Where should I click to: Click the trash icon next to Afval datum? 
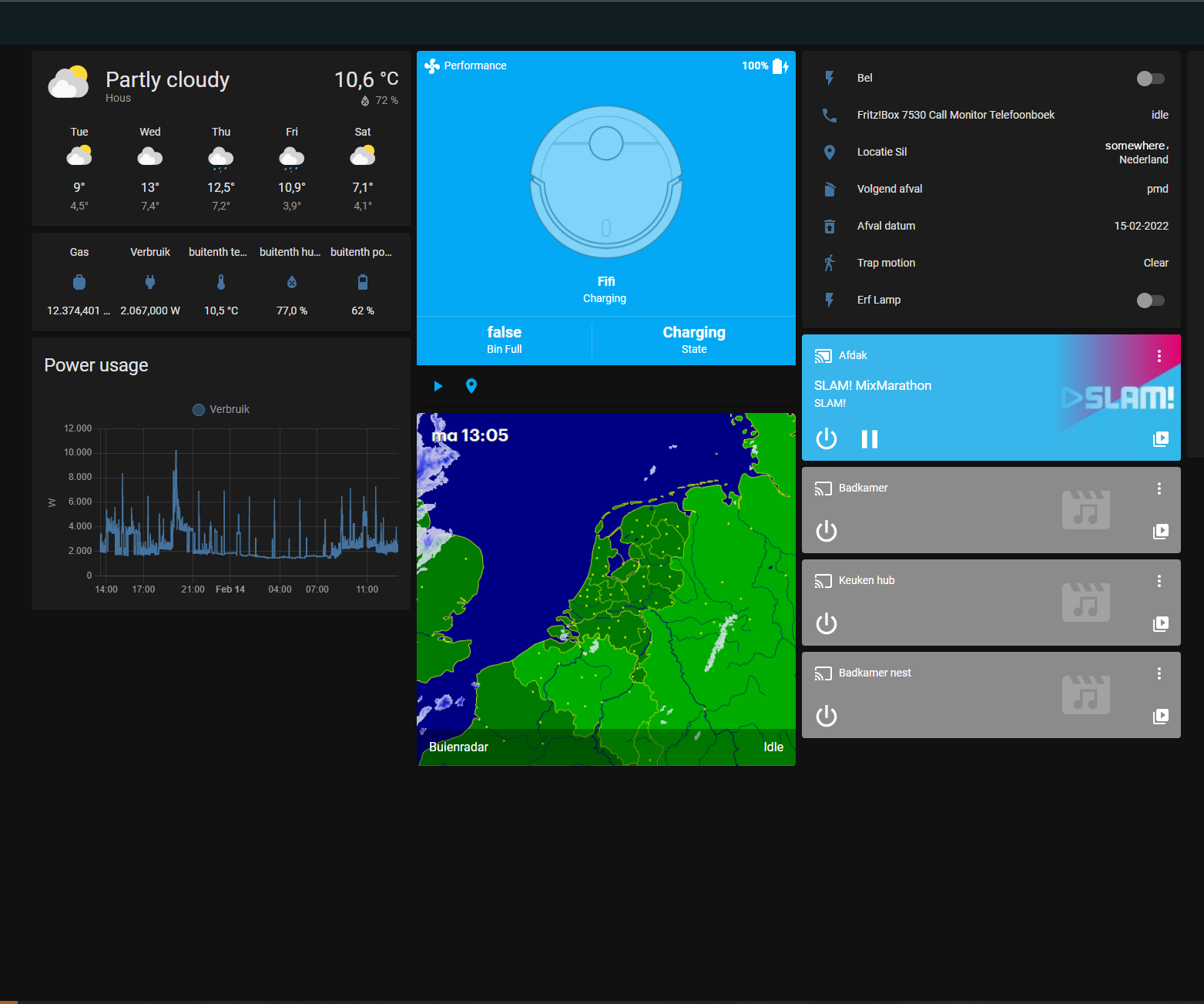pyautogui.click(x=830, y=226)
